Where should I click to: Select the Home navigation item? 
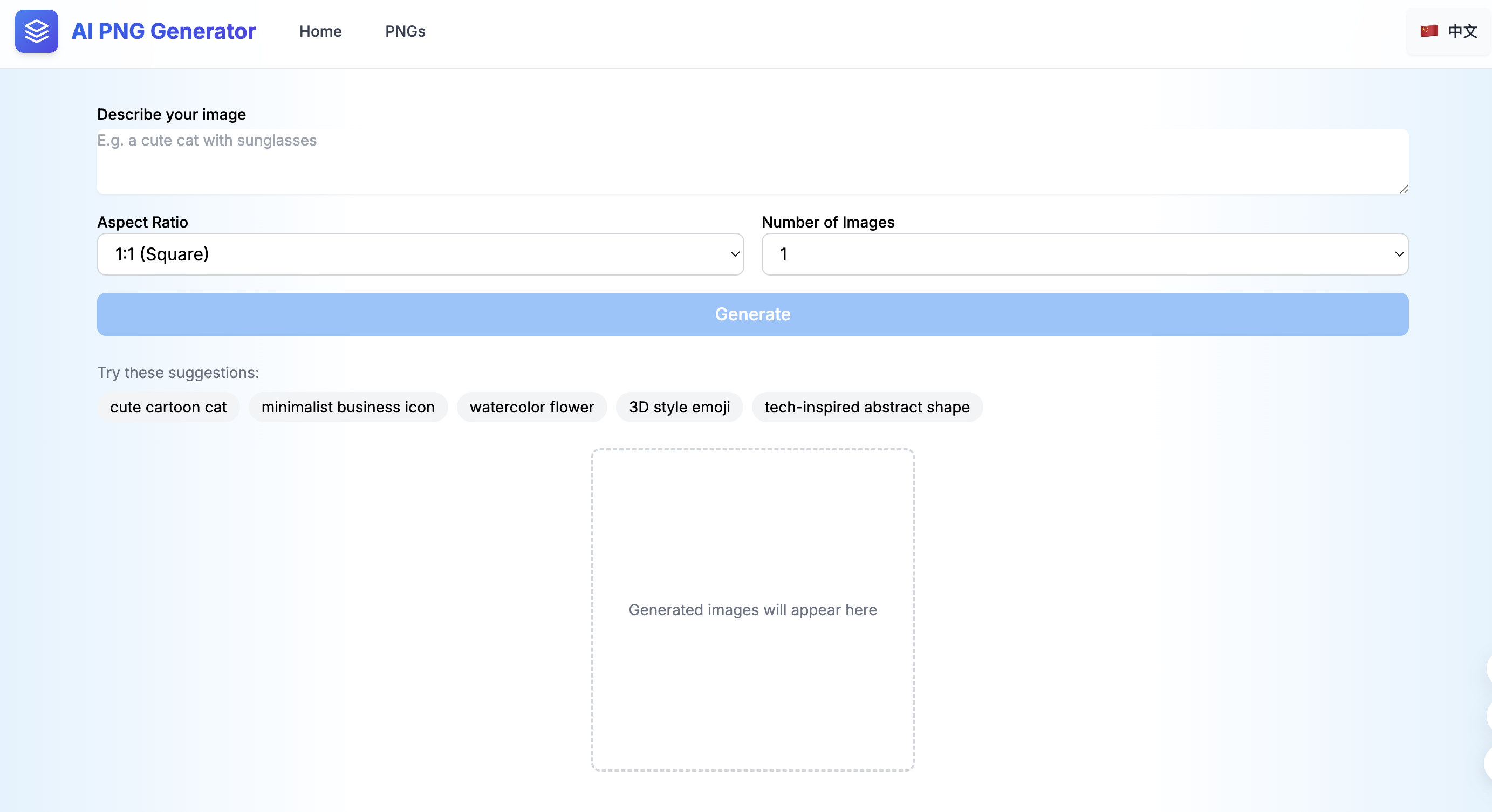click(x=320, y=31)
